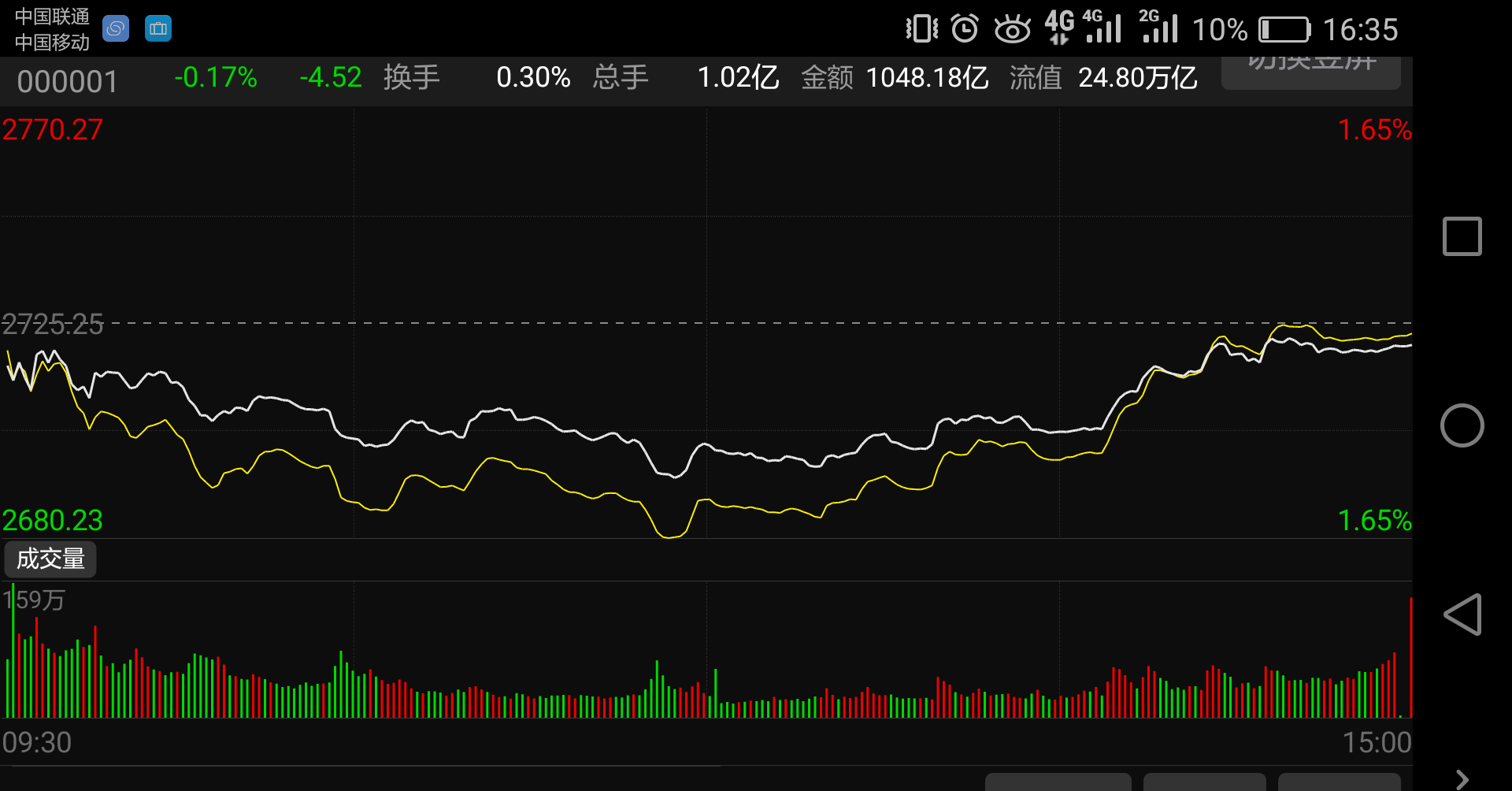Tap the 15:00 closing time label
1512x791 pixels.
tap(1377, 742)
